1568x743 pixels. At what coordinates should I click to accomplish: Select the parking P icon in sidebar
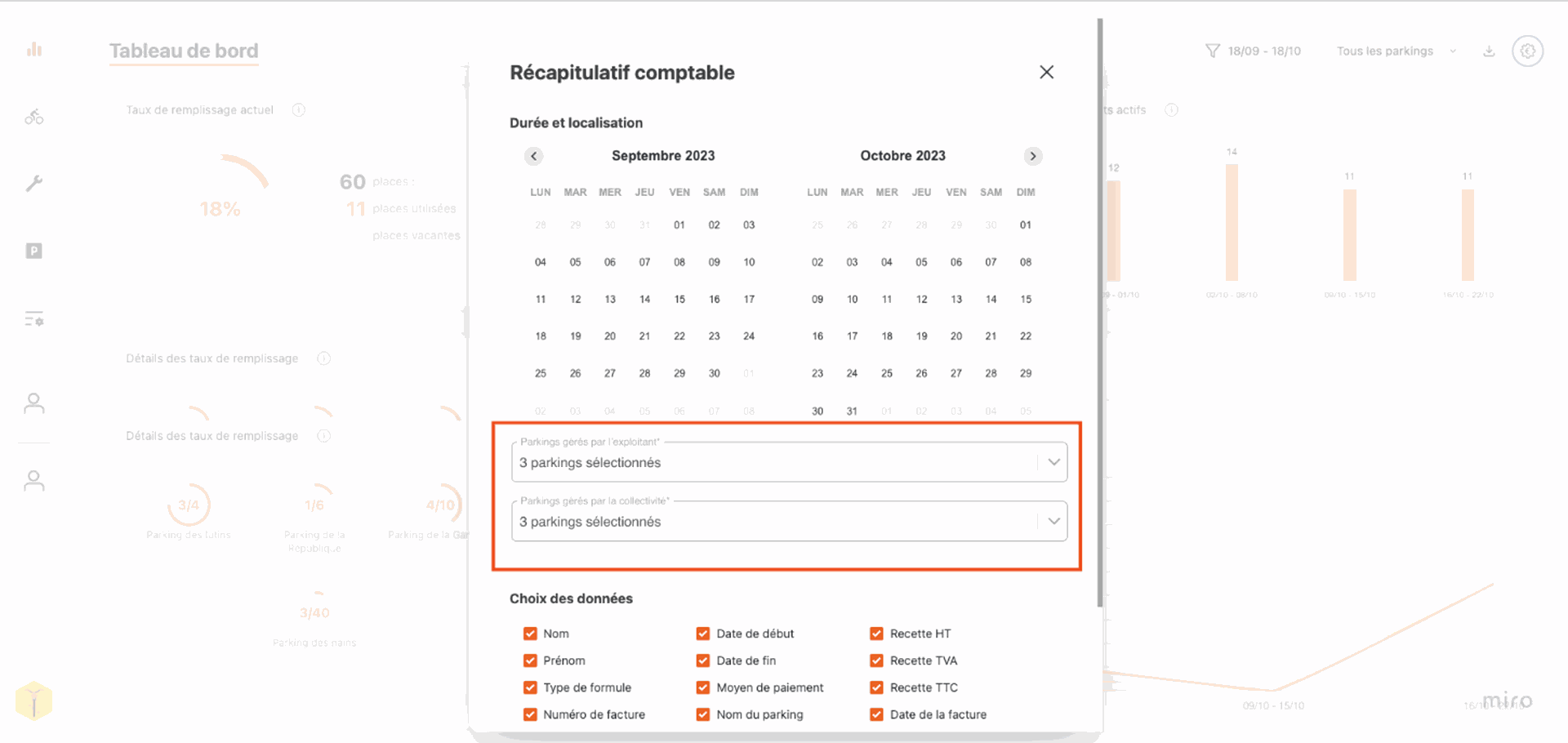click(34, 251)
